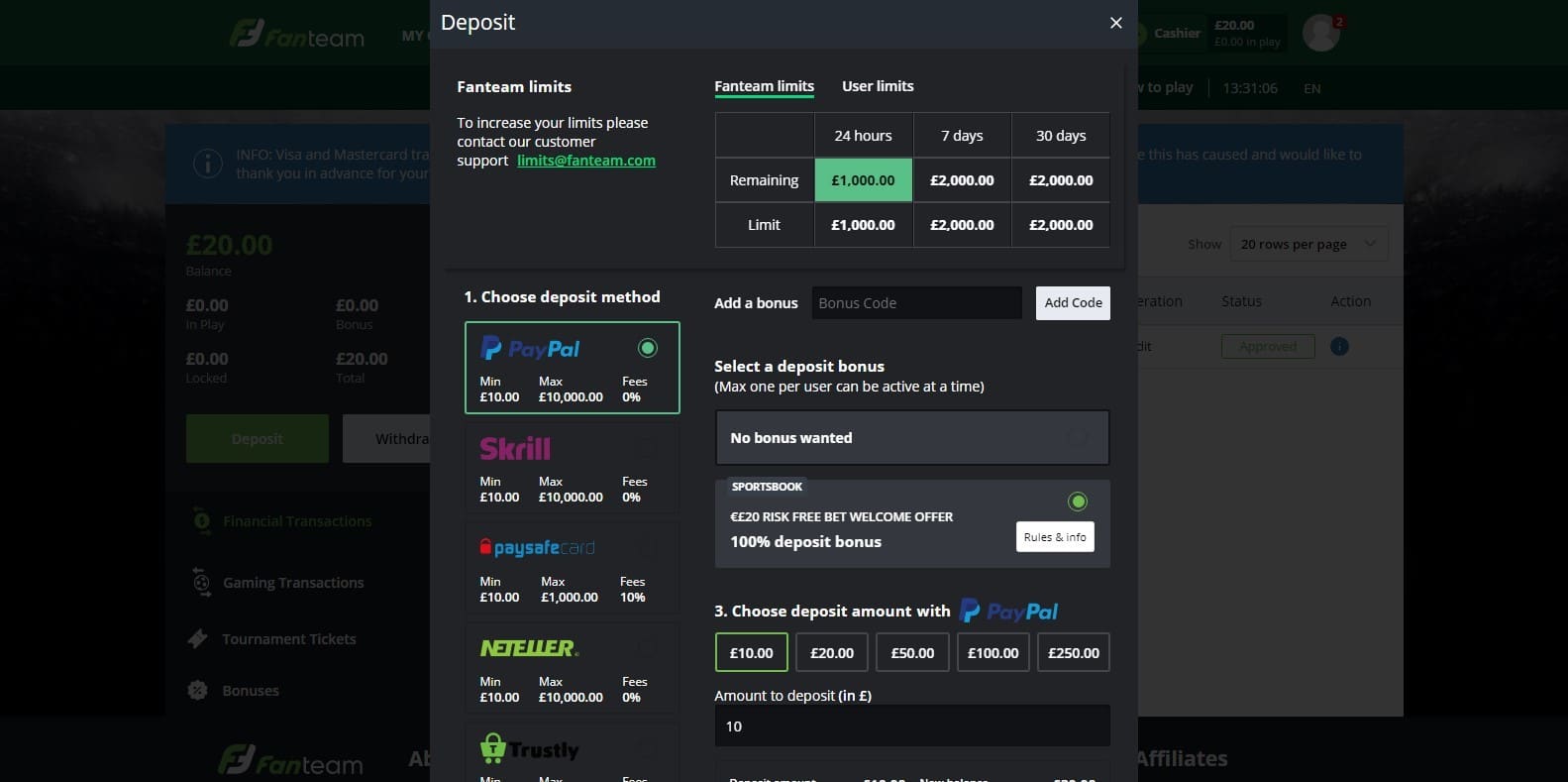
Task: Select PayPal deposit method radio button
Action: click(x=647, y=348)
